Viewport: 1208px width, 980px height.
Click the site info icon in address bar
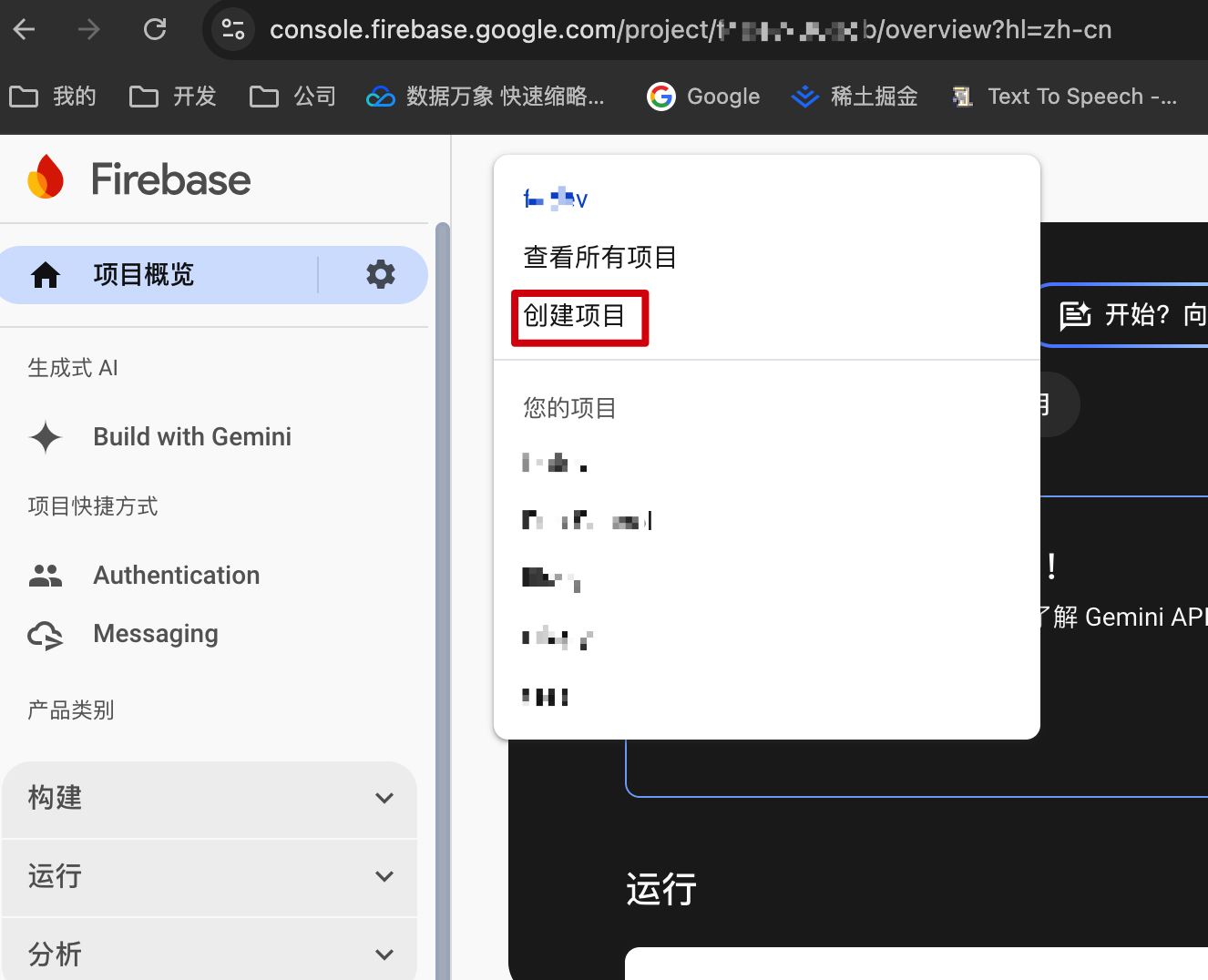coord(233,30)
